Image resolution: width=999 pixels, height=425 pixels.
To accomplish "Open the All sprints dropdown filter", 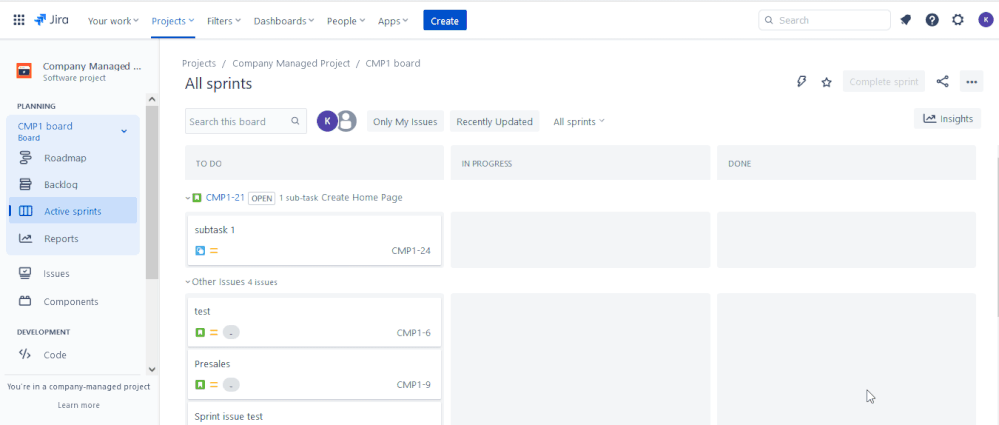I will point(579,122).
